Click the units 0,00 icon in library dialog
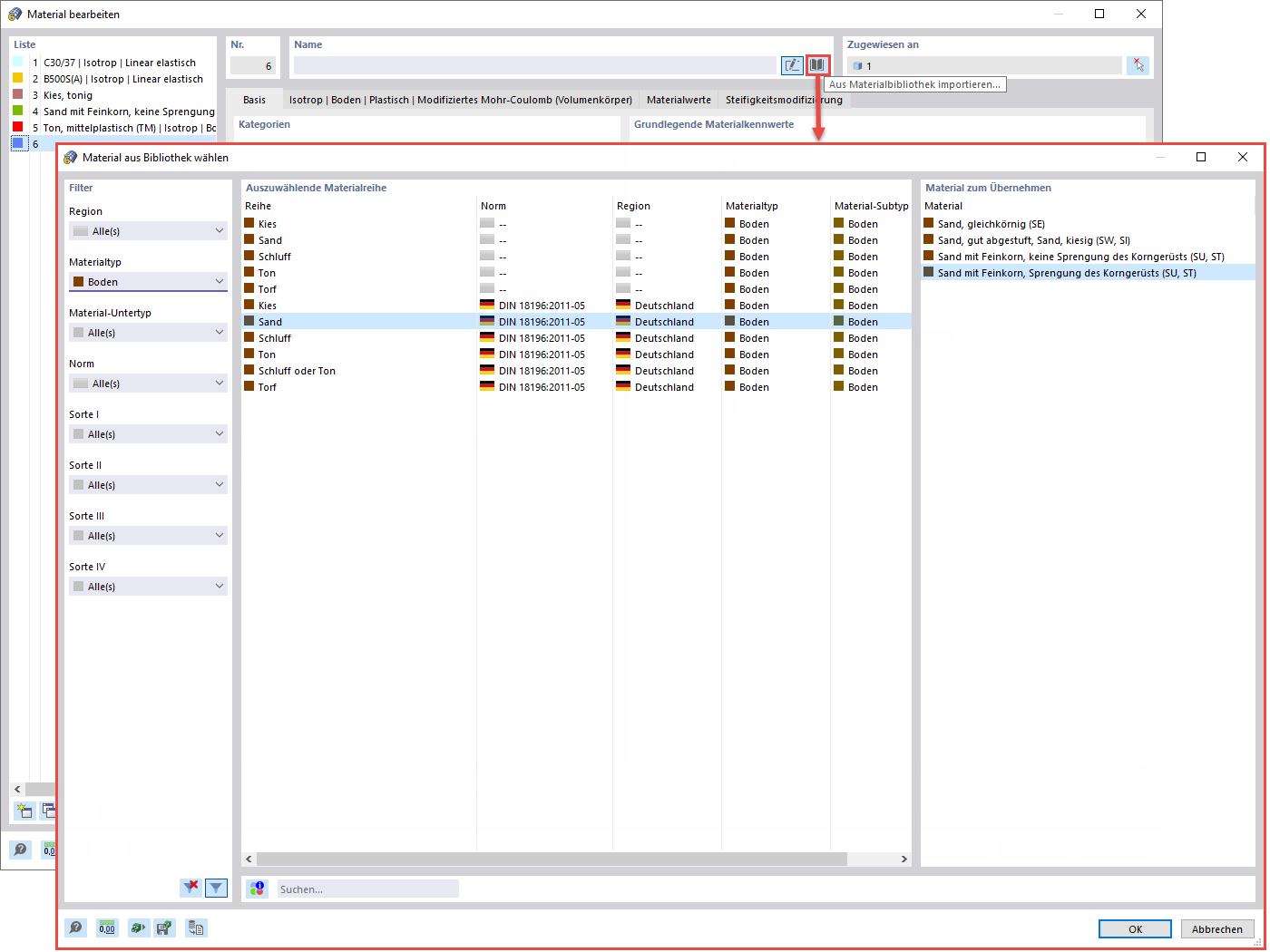Image resolution: width=1270 pixels, height=952 pixels. (x=107, y=928)
